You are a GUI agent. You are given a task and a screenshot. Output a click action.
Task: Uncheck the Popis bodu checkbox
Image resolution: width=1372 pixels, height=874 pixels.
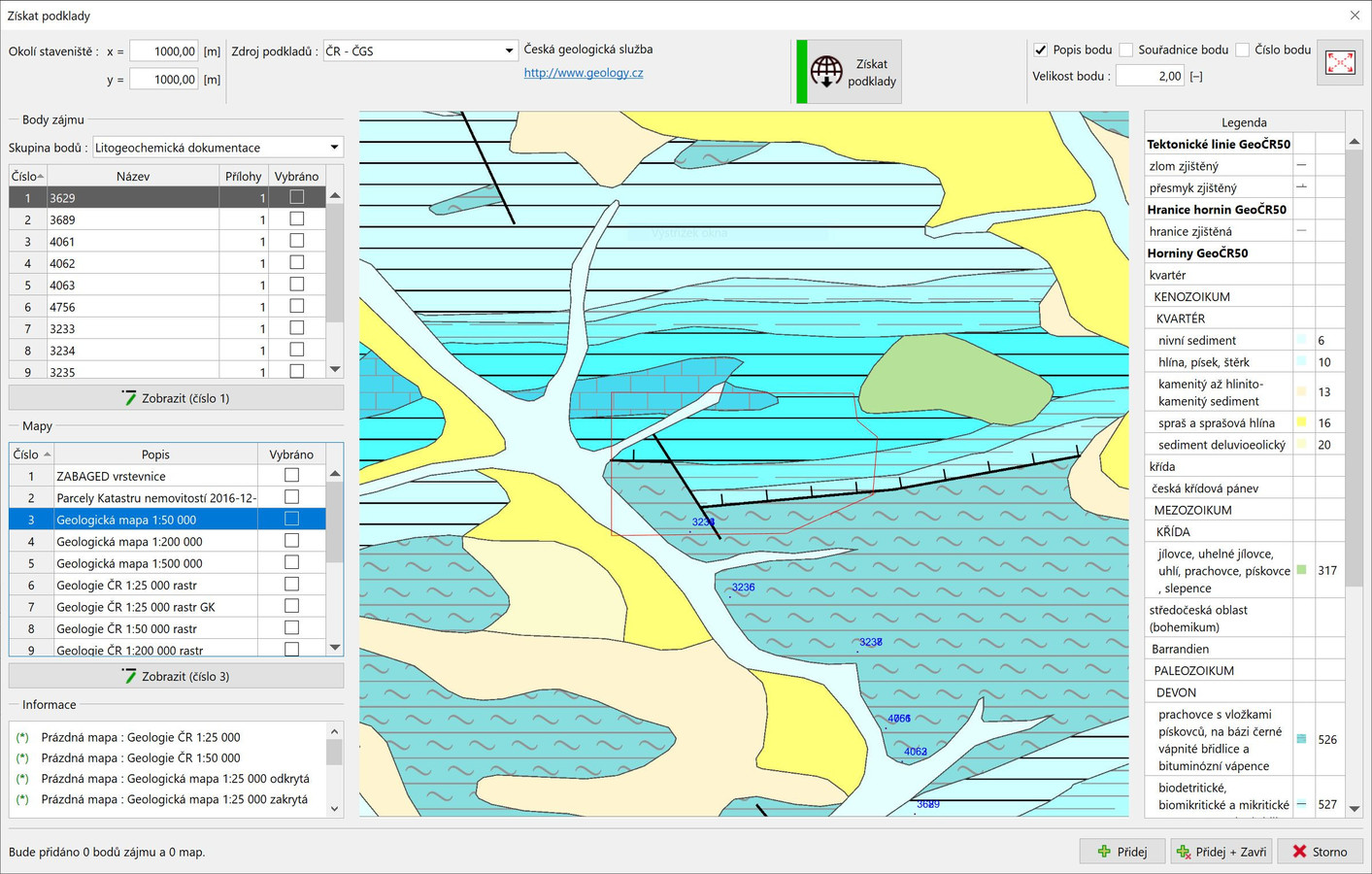pos(1041,50)
